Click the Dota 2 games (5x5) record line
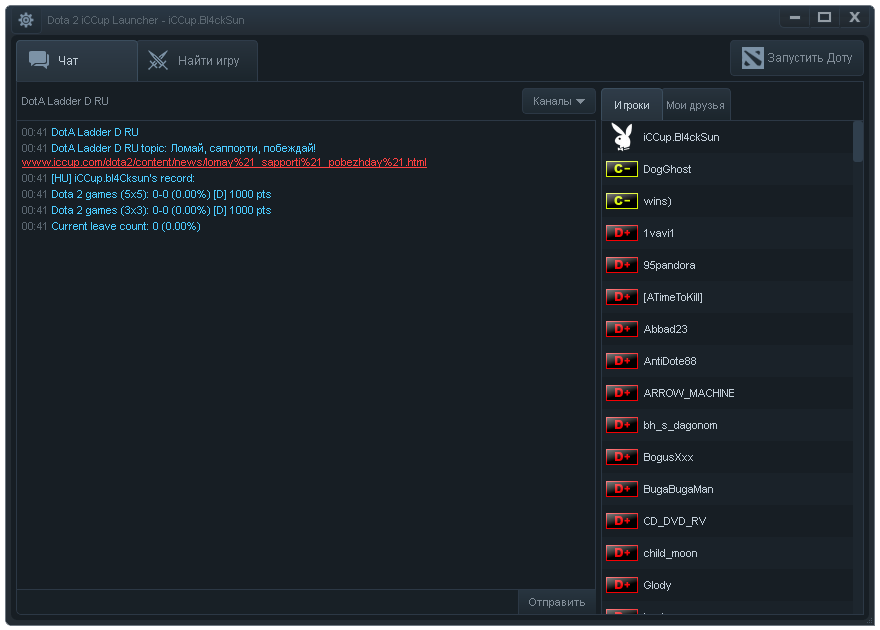Image resolution: width=880 pixels, height=630 pixels. pyautogui.click(x=146, y=194)
